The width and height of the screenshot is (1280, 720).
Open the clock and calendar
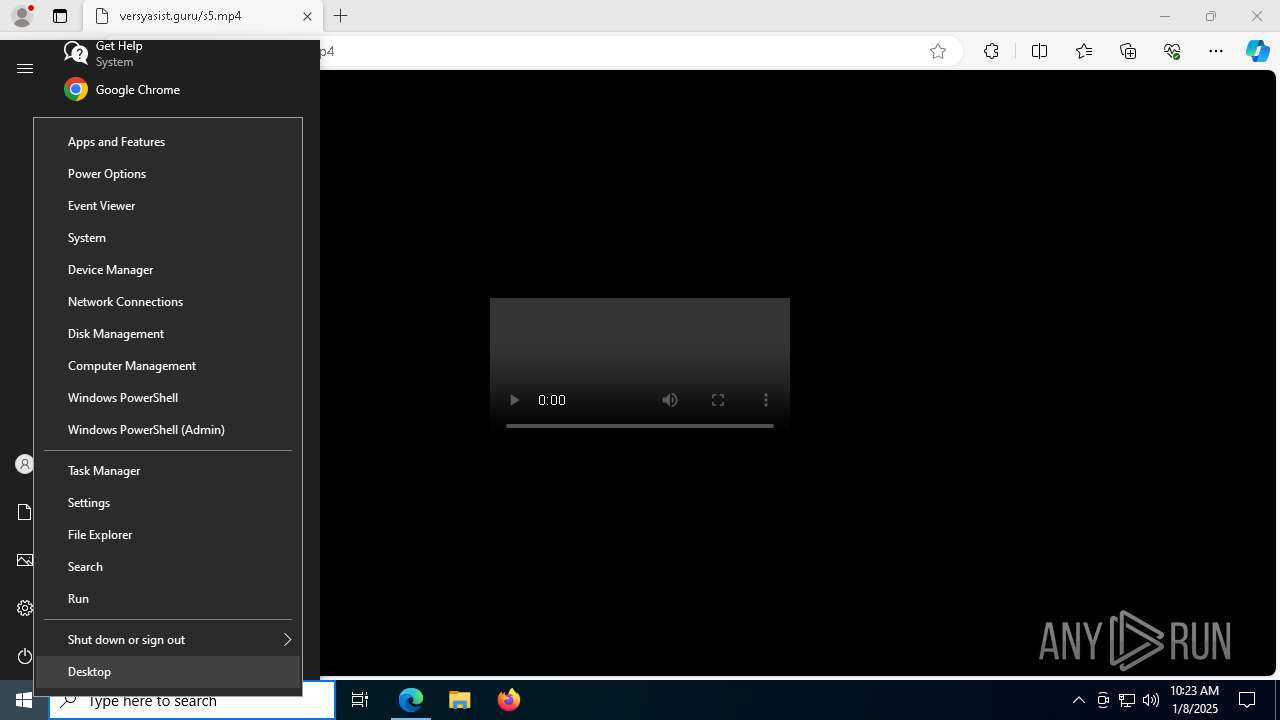[1194, 700]
